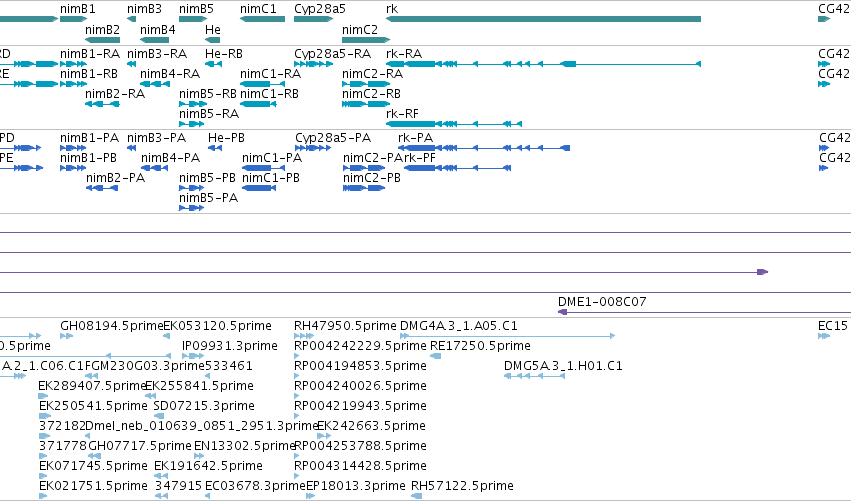The height and width of the screenshot is (501, 851).
Task: Click the EC03678.3prime EST label
Action: [256, 486]
